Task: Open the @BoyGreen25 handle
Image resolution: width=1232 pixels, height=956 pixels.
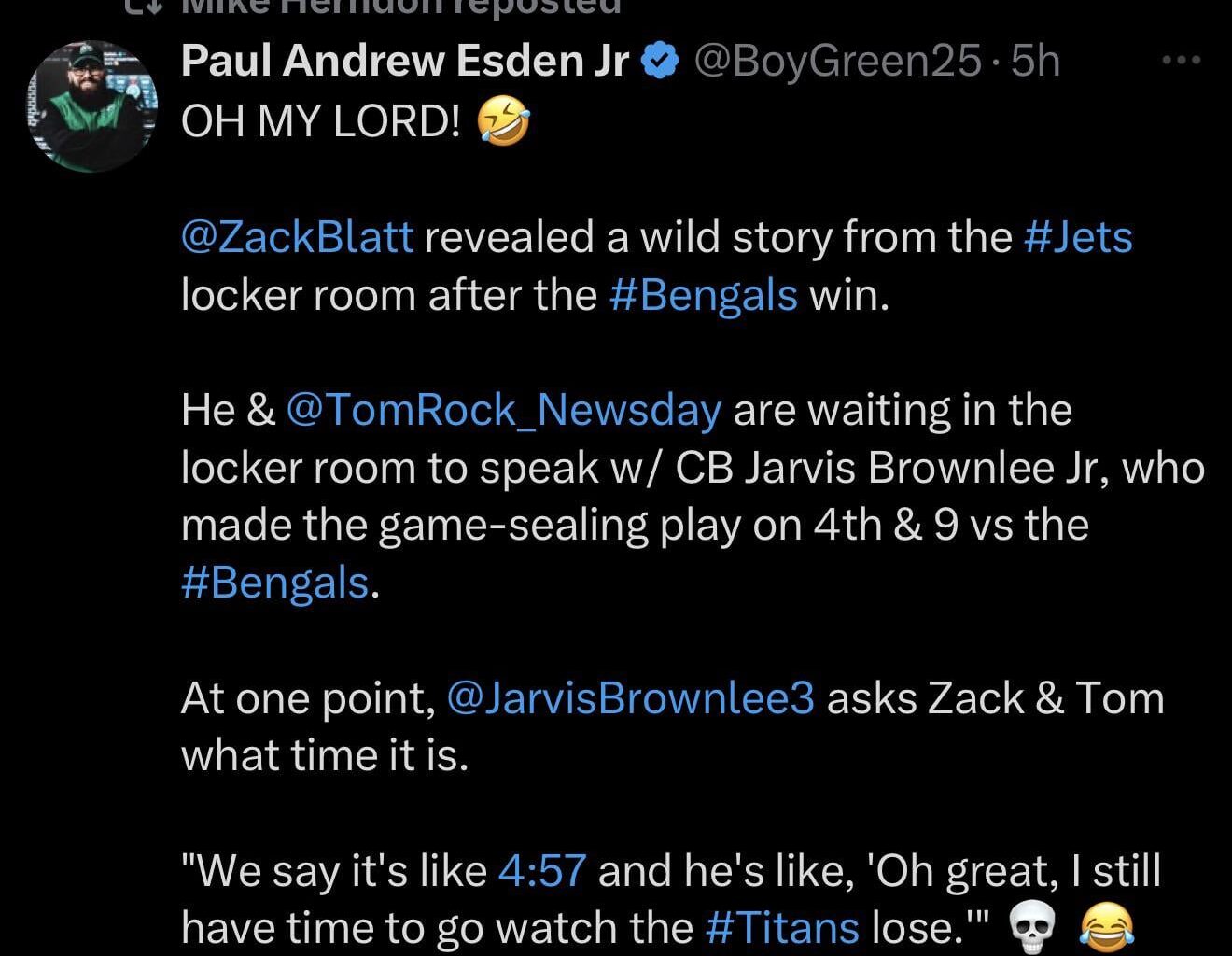Action: pyautogui.click(x=835, y=62)
